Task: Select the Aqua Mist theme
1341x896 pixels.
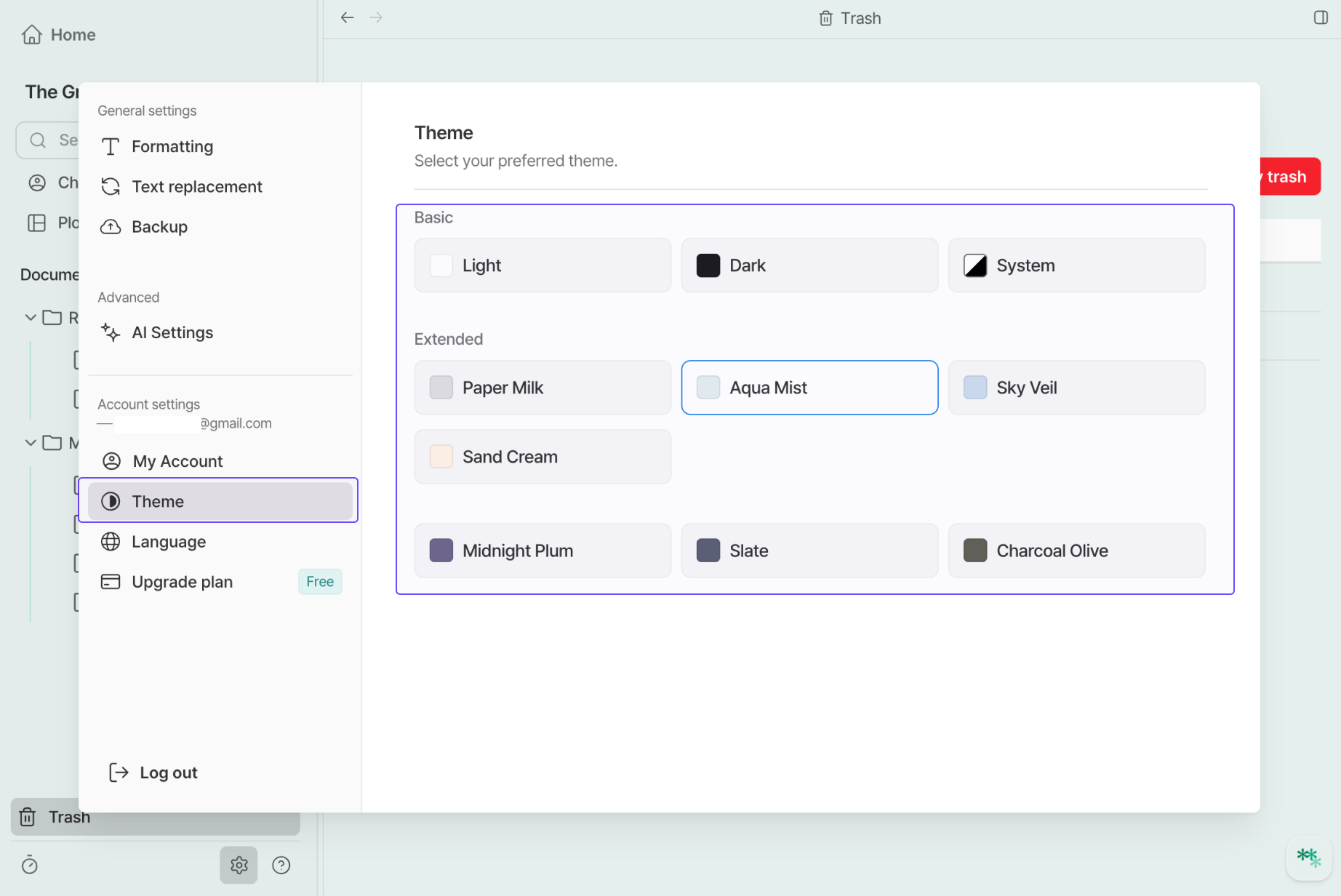Action: click(x=809, y=388)
